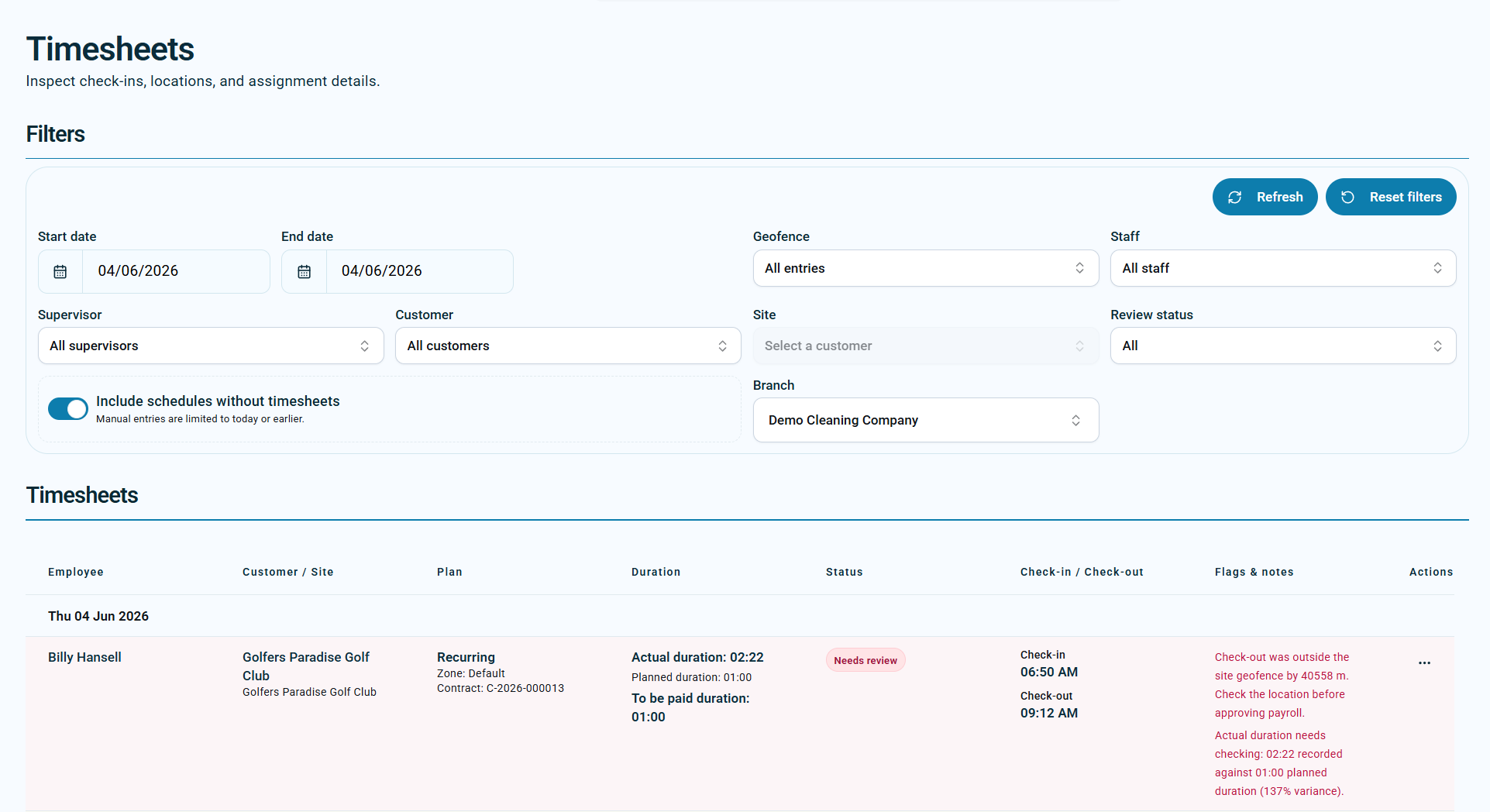Click the Reset filters button

1391,197
